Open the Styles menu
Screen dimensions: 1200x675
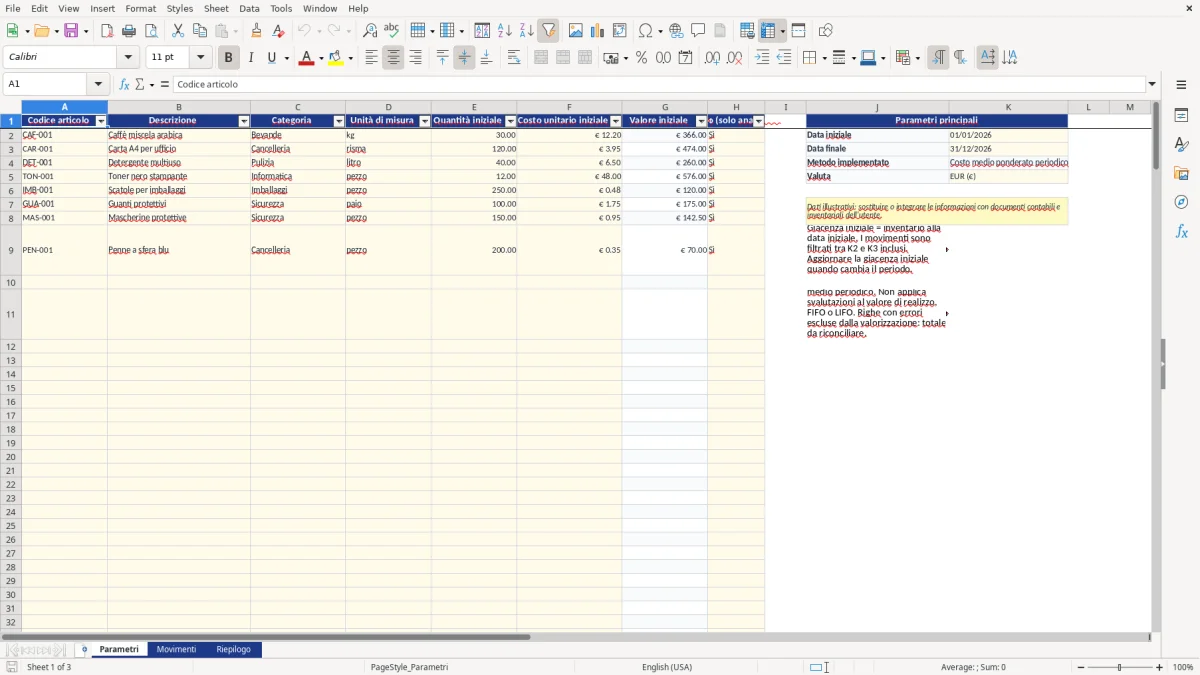pyautogui.click(x=180, y=8)
